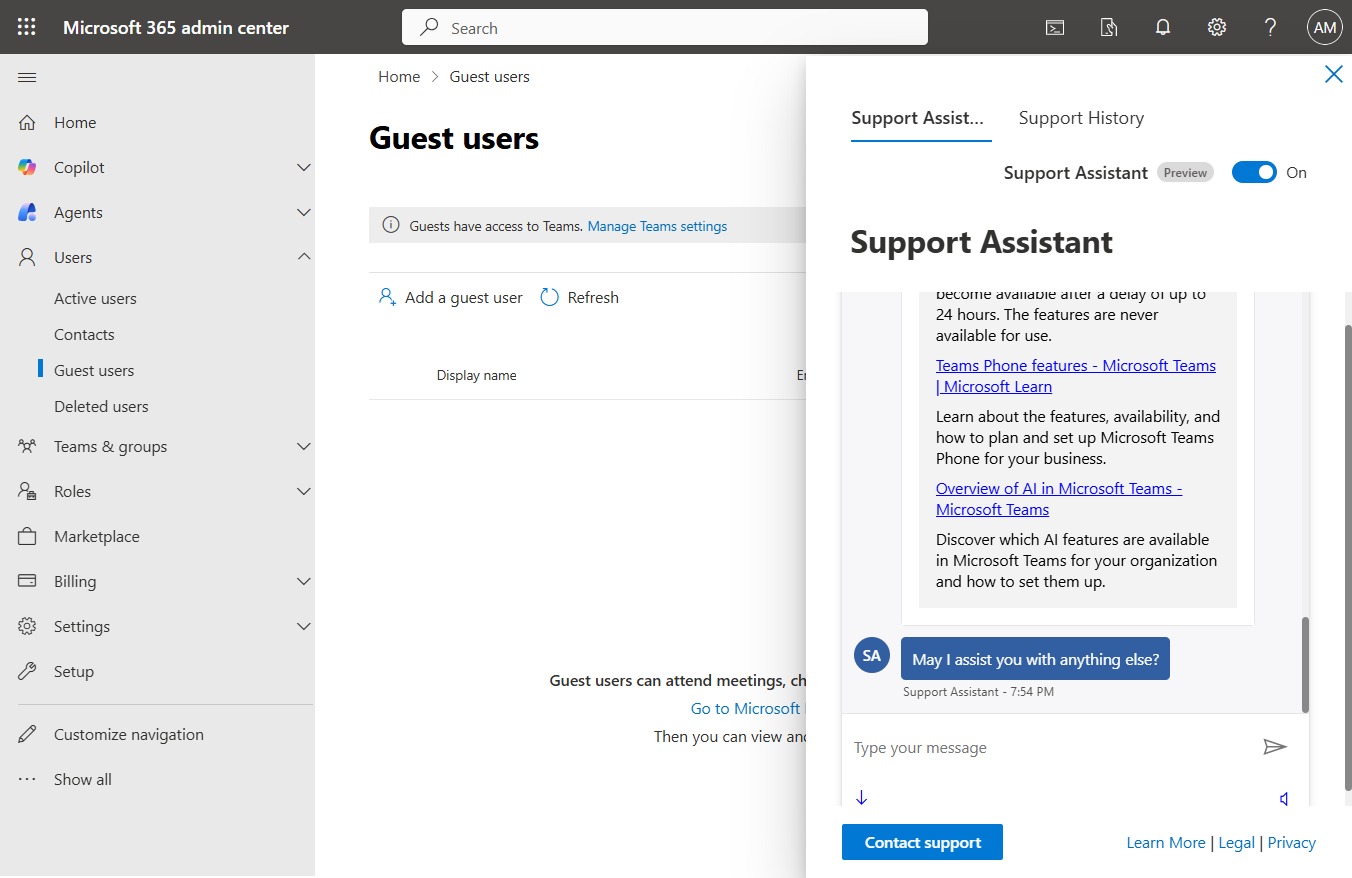1352x878 pixels.
Task: Open Active users in sidebar
Action: tap(95, 298)
